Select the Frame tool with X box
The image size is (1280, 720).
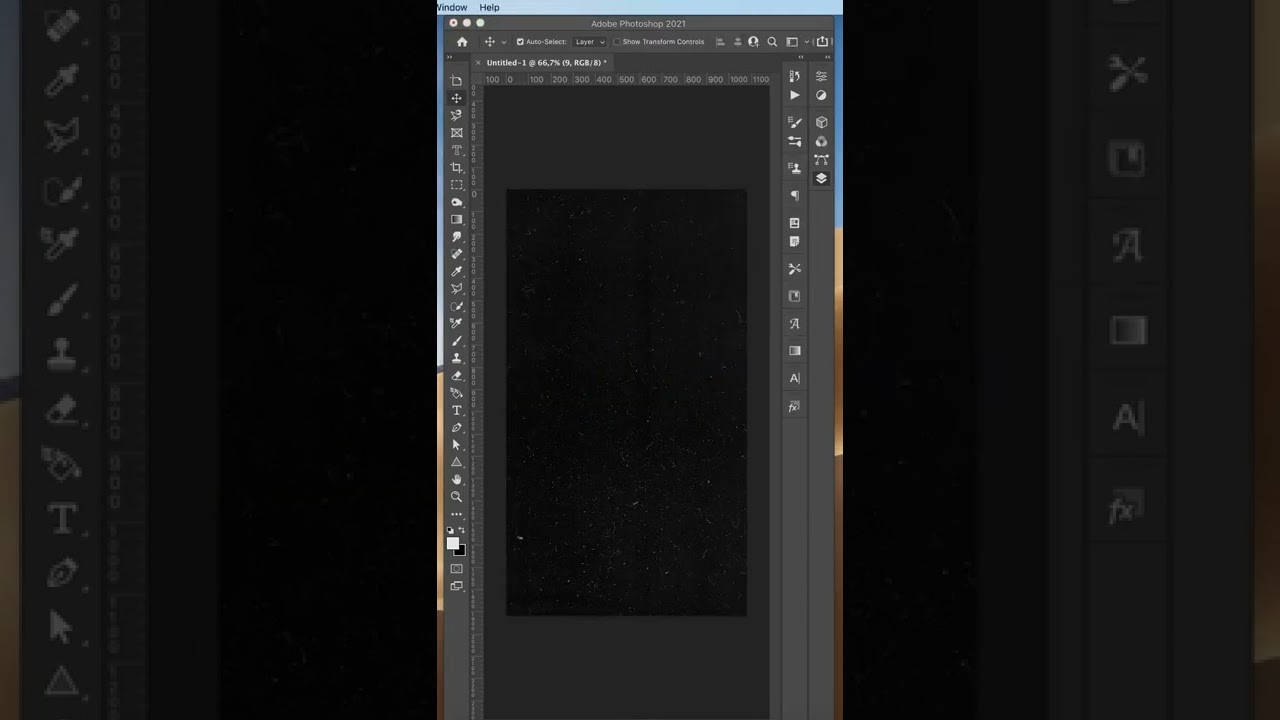(x=456, y=133)
